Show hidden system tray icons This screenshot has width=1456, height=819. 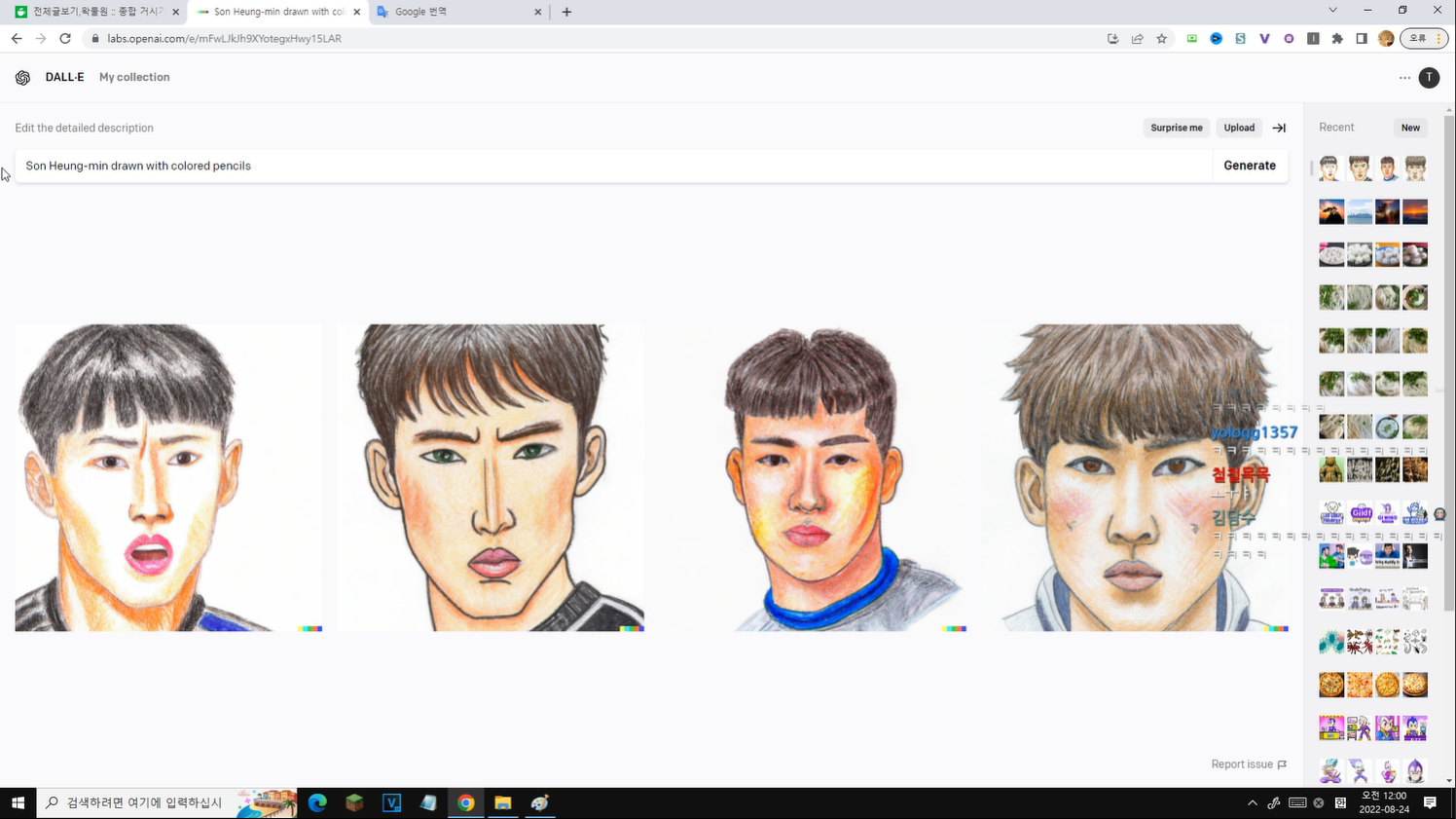1252,803
